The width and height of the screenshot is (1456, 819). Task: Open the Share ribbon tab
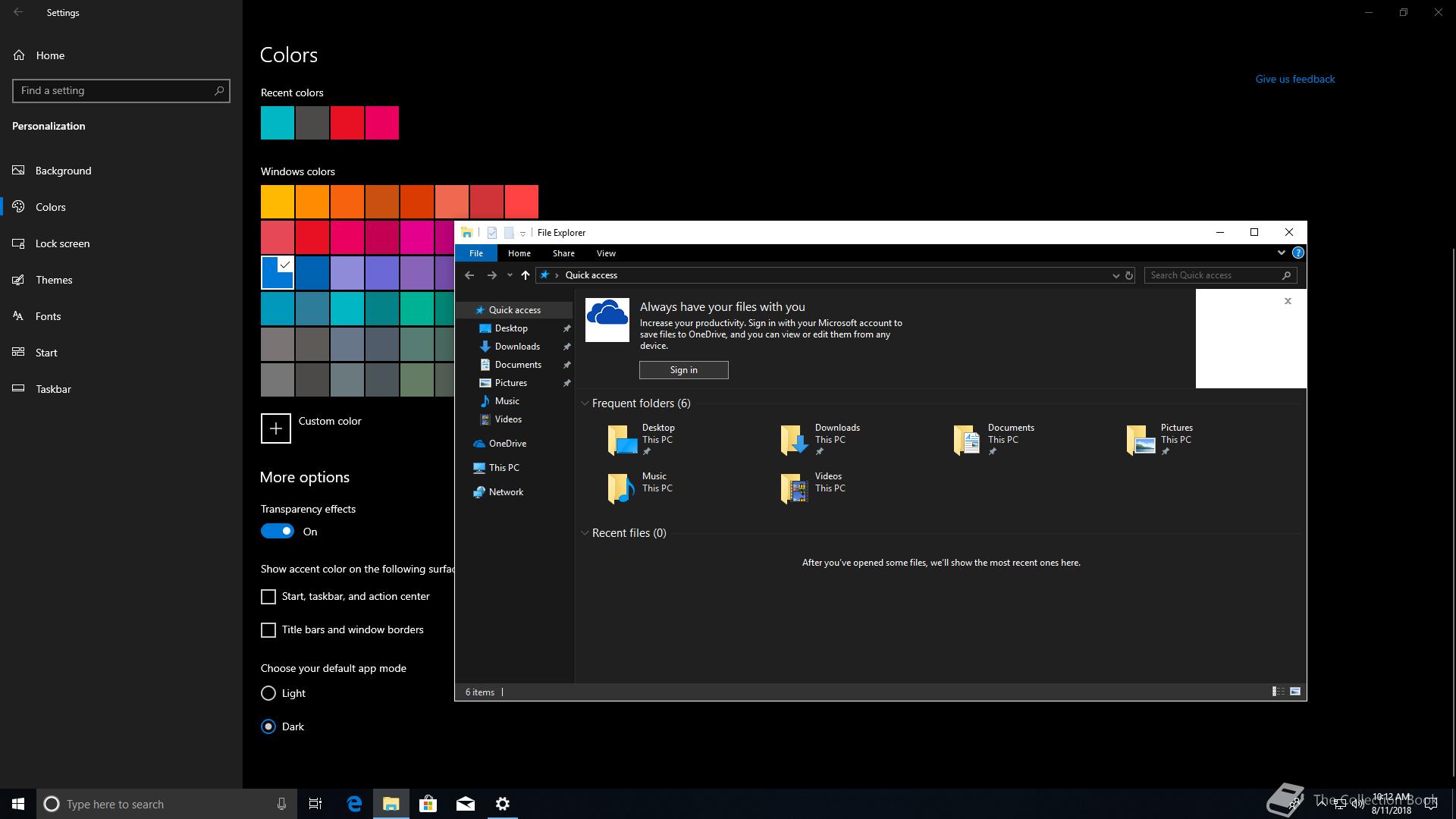563,253
